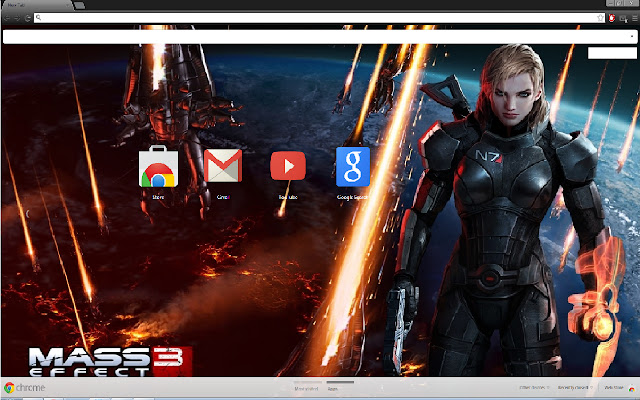Open a new tab with the plus button
The height and width of the screenshot is (400, 640).
(x=80, y=5)
